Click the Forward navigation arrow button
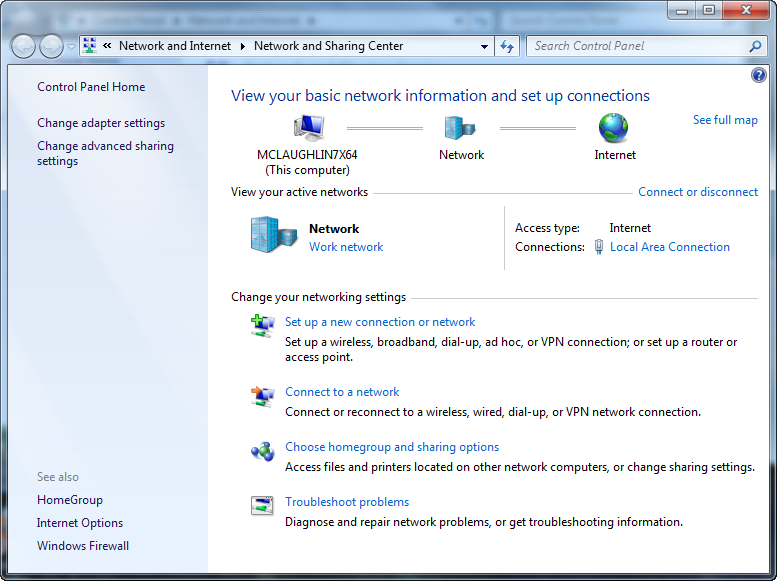The image size is (777, 581). 52,47
